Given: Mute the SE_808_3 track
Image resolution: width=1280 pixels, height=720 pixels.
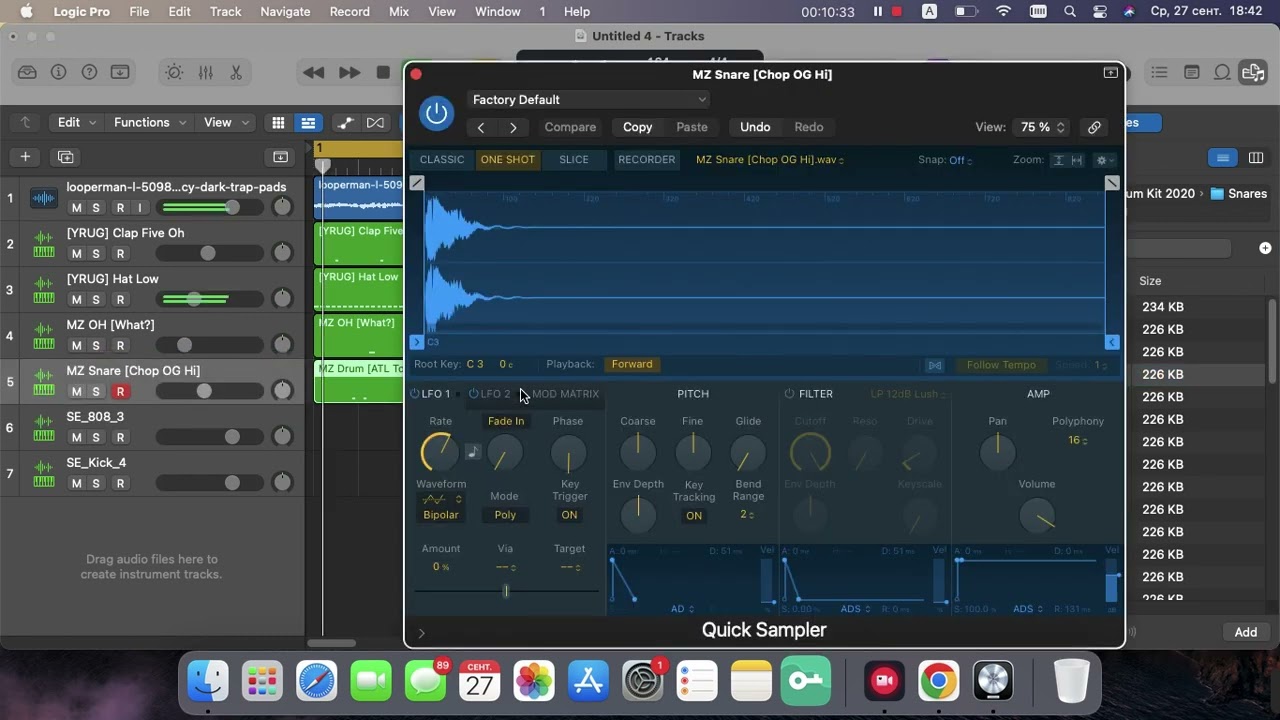Looking at the screenshot, I should (x=76, y=438).
